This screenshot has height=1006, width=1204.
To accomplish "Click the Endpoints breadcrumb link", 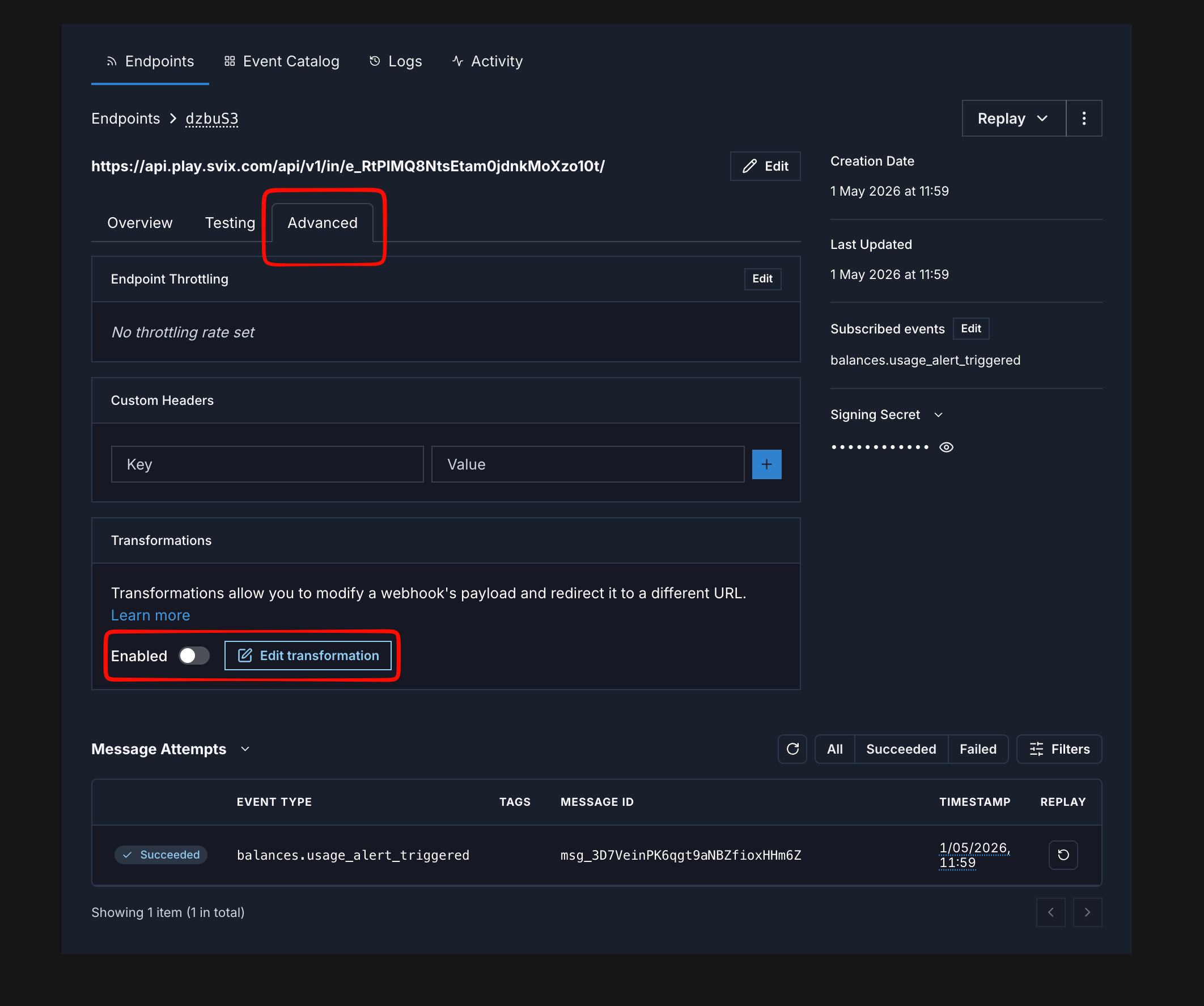I will click(126, 119).
